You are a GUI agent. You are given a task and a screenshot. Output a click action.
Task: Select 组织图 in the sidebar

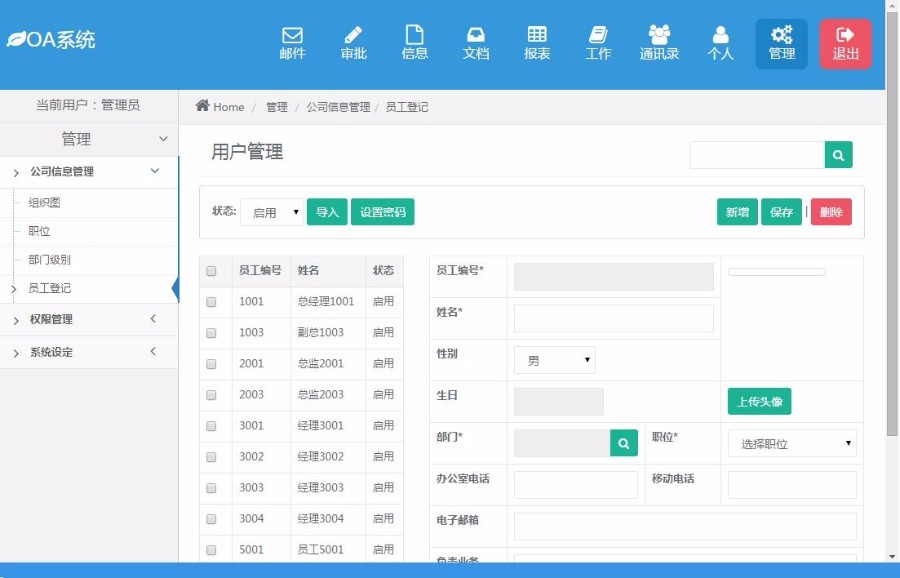[45, 202]
